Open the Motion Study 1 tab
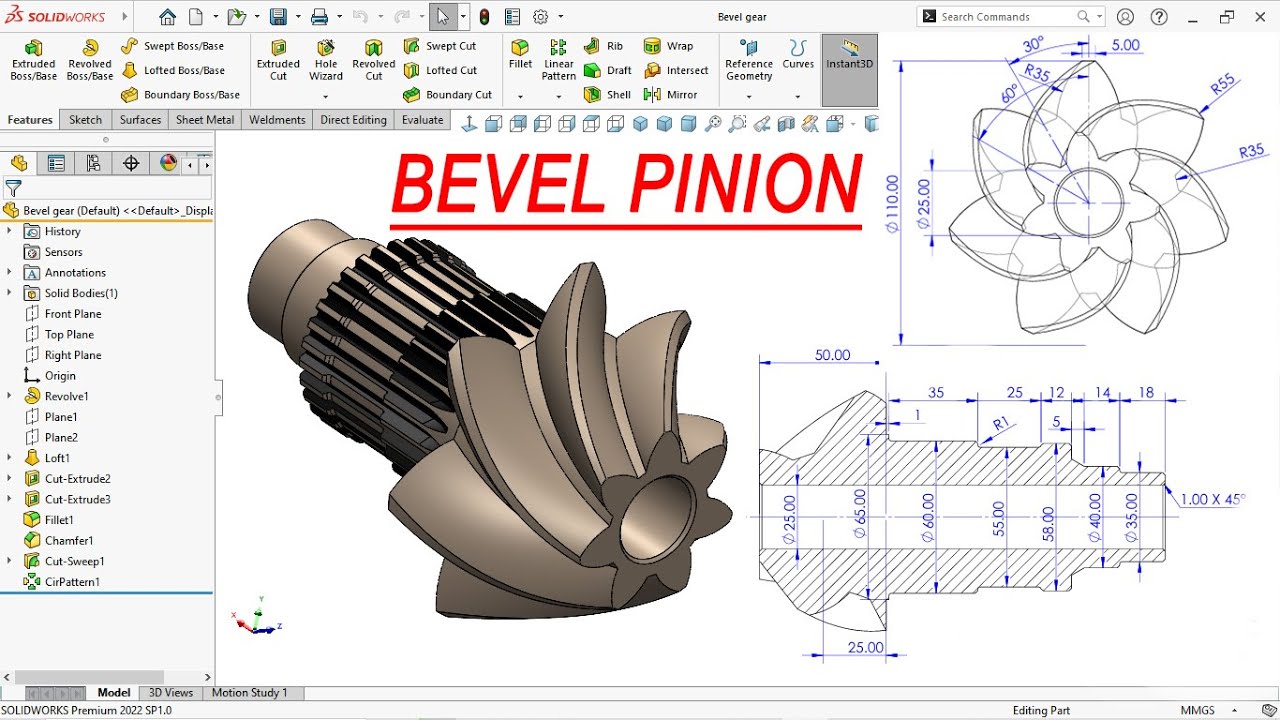The width and height of the screenshot is (1280, 720). coord(249,692)
